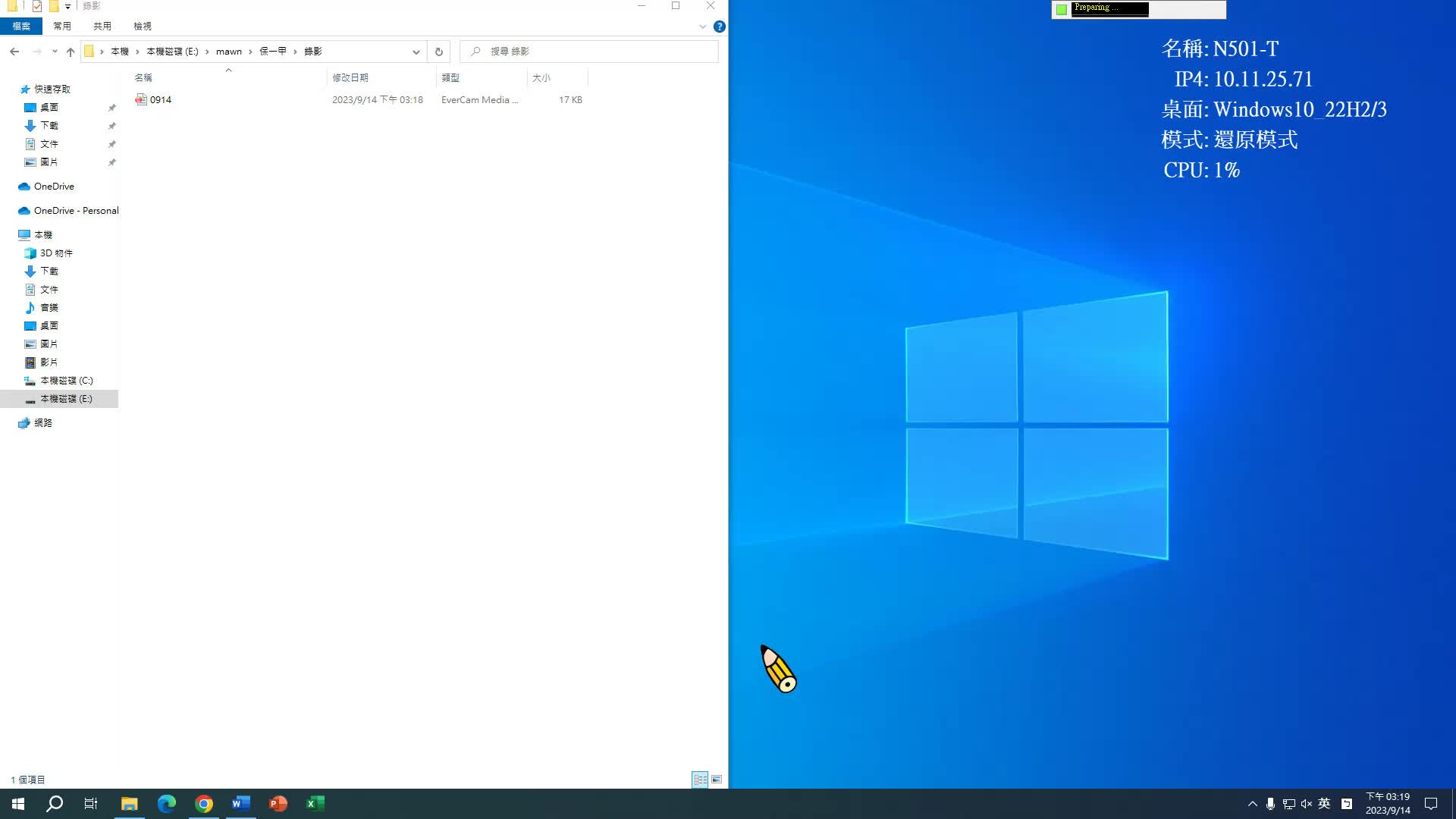Click the search box for 錄影
1456x819 pixels.
click(589, 52)
